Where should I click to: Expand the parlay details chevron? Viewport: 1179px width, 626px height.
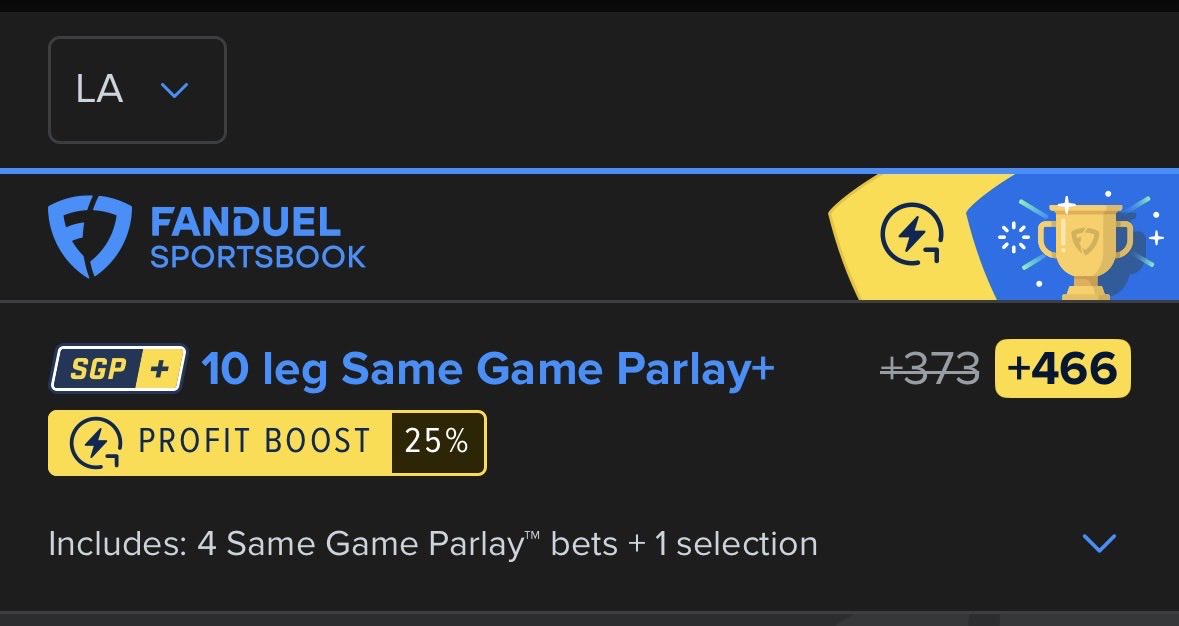(1099, 543)
